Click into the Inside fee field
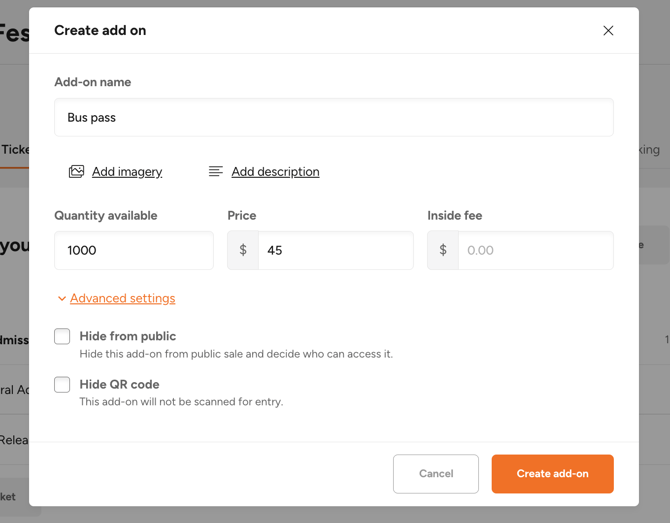Screen dimensions: 670x523 536,250
